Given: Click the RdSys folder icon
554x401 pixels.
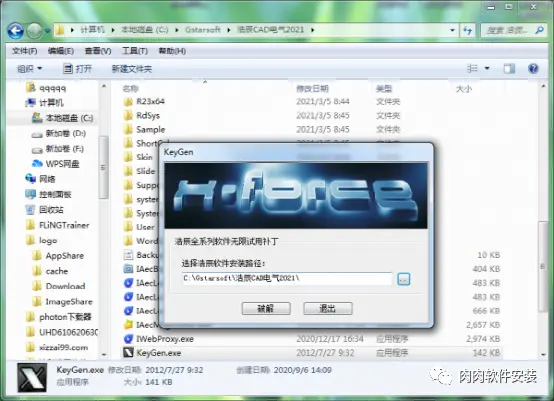Looking at the screenshot, I should tap(128, 116).
